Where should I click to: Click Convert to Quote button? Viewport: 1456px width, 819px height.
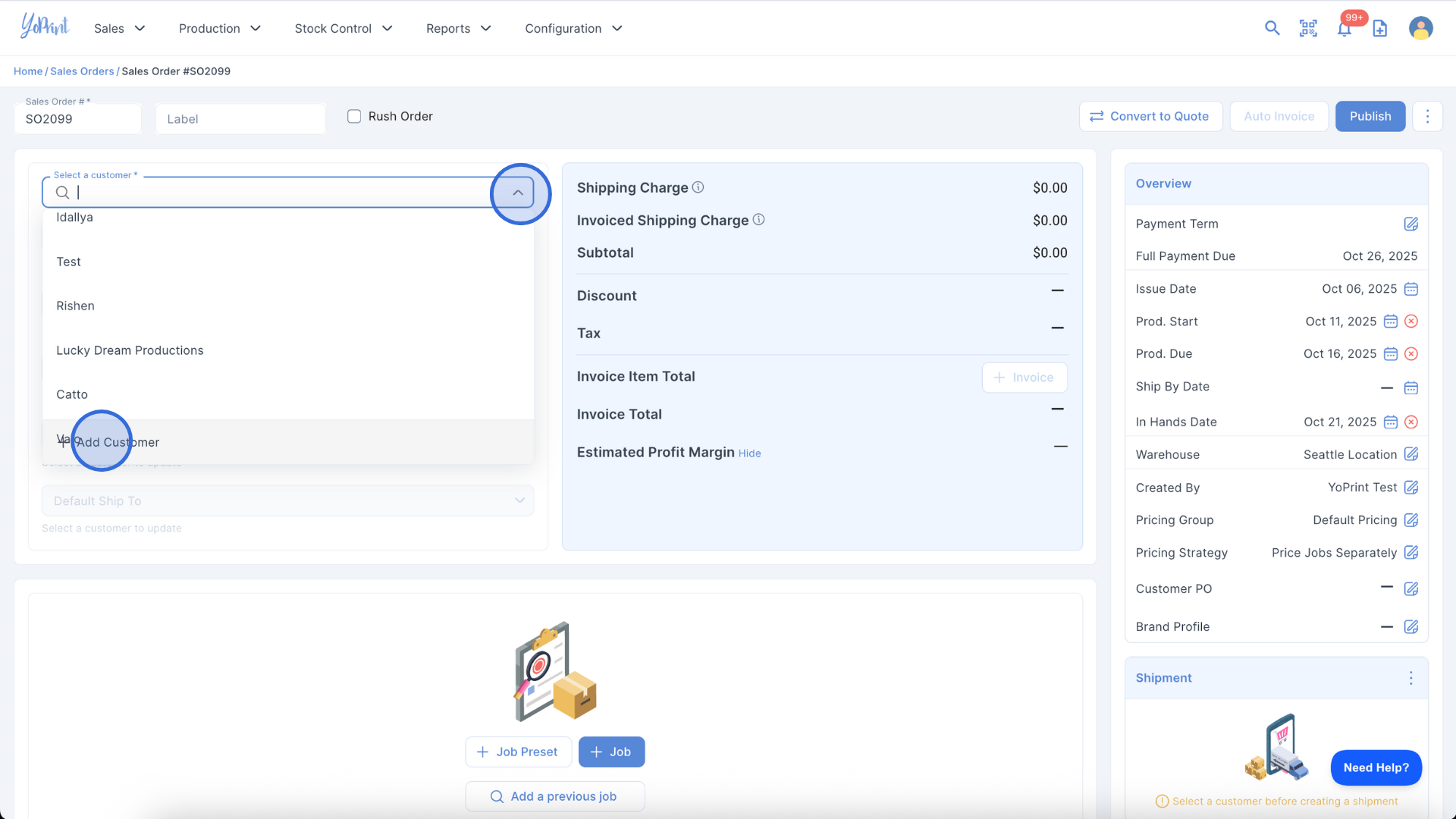[1150, 116]
